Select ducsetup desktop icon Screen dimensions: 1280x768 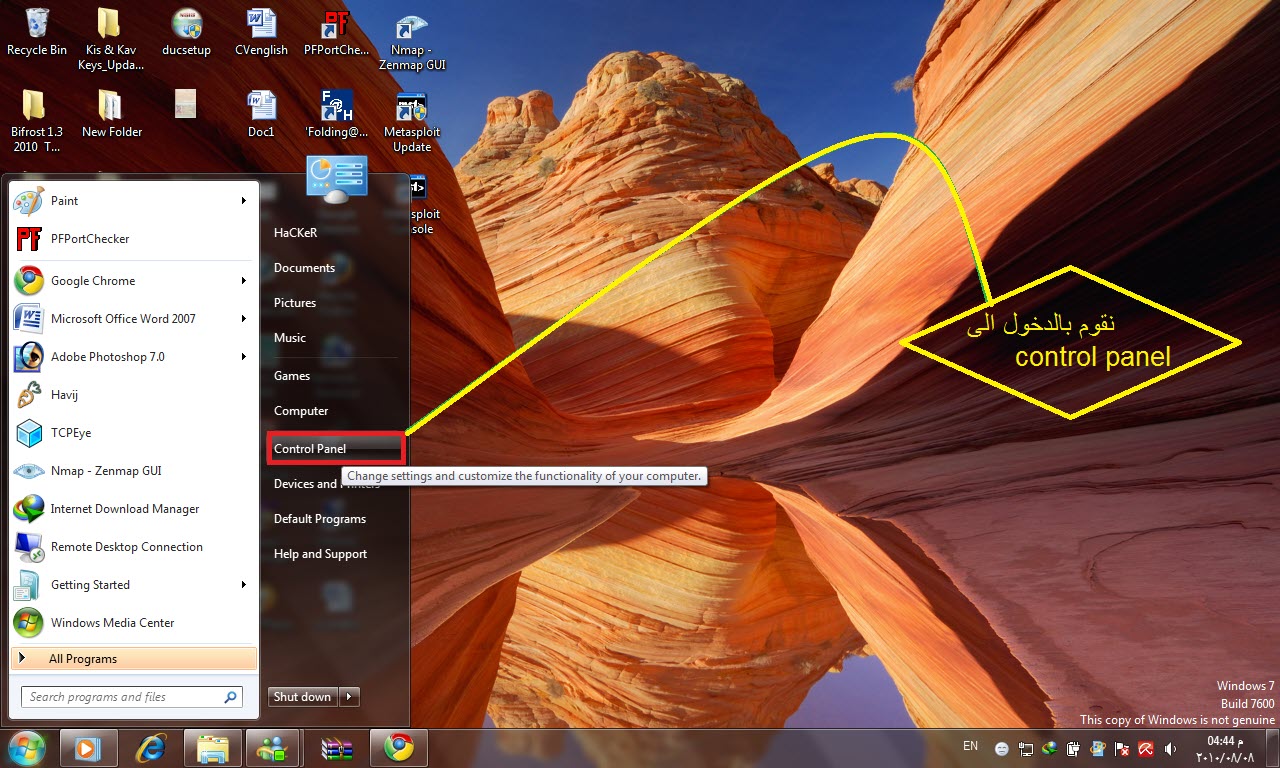(186, 32)
